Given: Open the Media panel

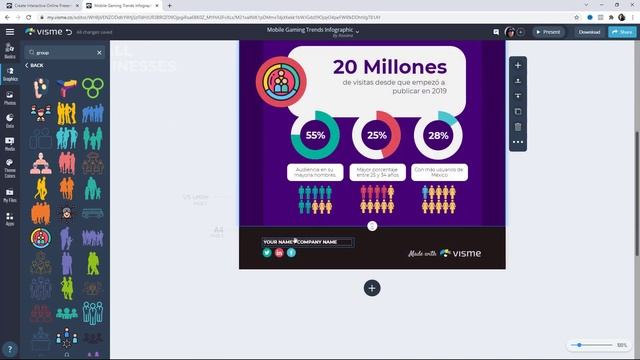Looking at the screenshot, I should tap(10, 144).
